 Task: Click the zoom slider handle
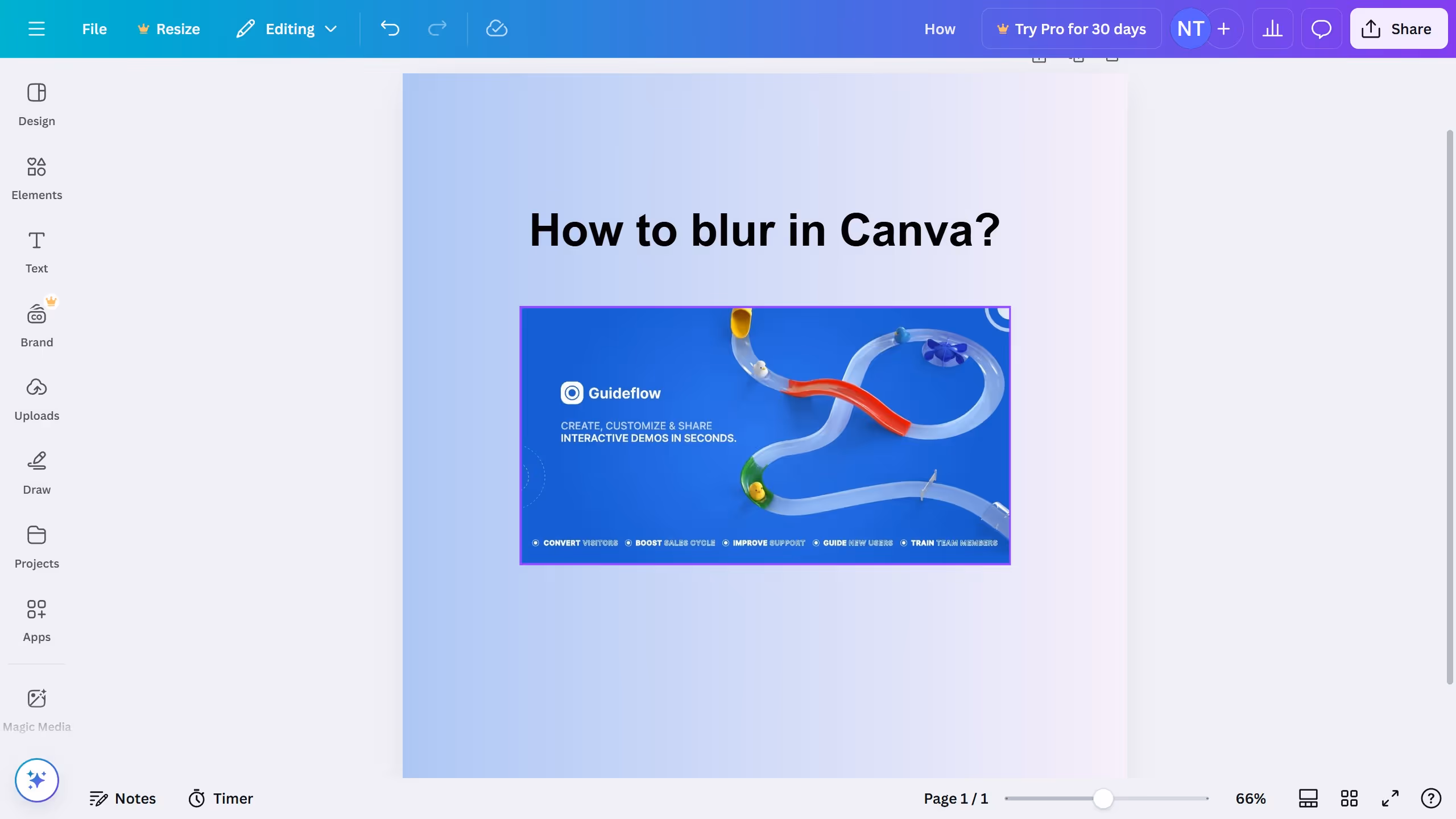(1103, 798)
